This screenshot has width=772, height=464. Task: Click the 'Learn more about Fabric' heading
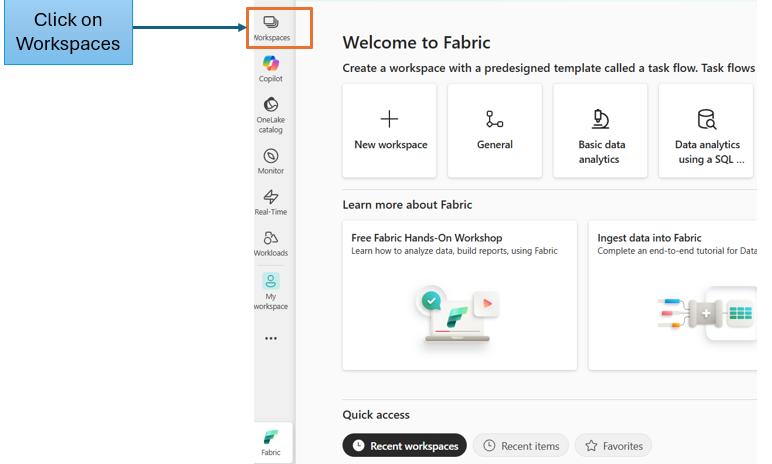(x=407, y=205)
